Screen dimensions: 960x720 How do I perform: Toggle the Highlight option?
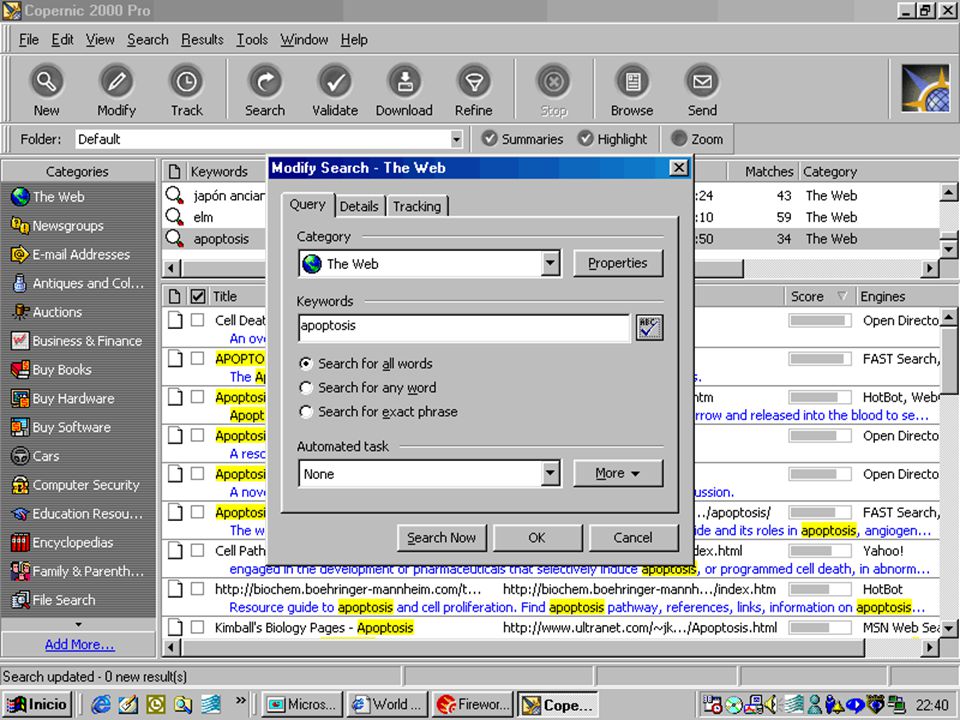[612, 139]
